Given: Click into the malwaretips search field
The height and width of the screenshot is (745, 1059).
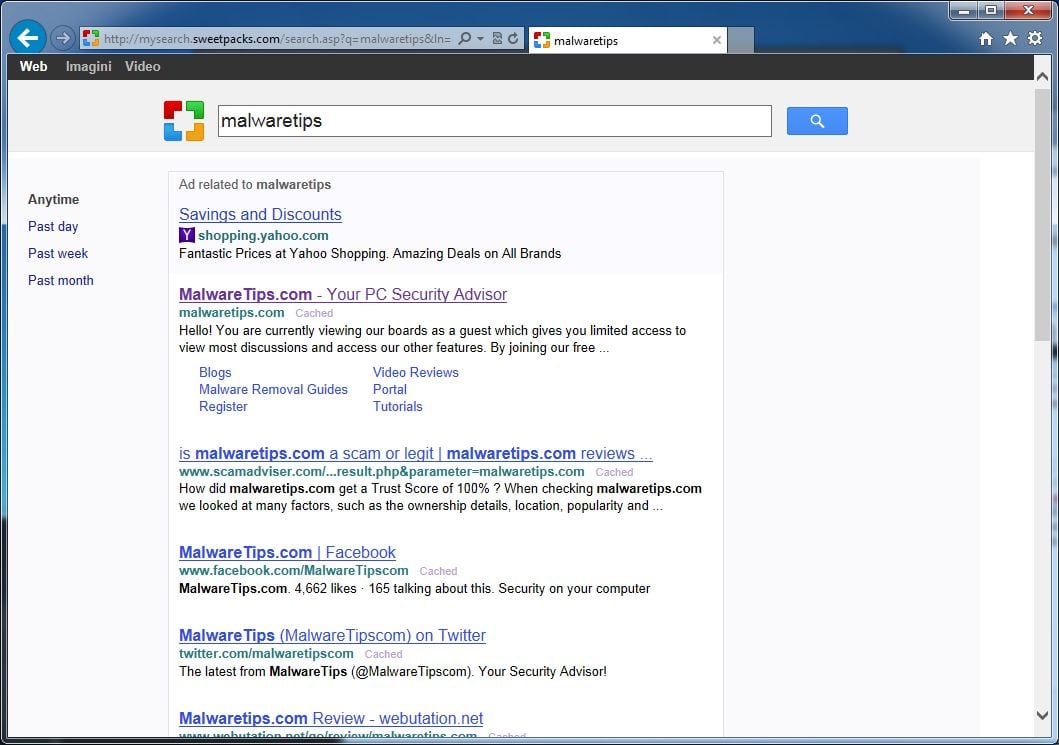Looking at the screenshot, I should (x=494, y=121).
